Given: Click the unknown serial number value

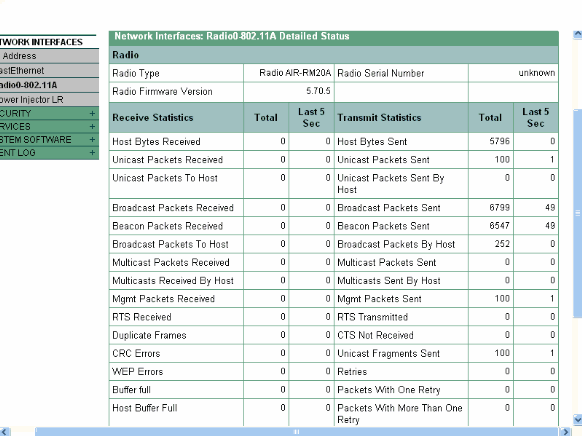Looking at the screenshot, I should (537, 73).
